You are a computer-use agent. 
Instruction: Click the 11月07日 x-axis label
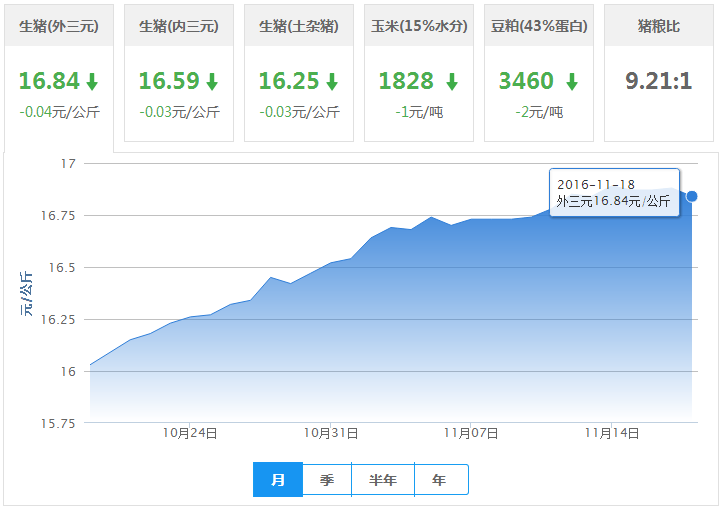471,433
